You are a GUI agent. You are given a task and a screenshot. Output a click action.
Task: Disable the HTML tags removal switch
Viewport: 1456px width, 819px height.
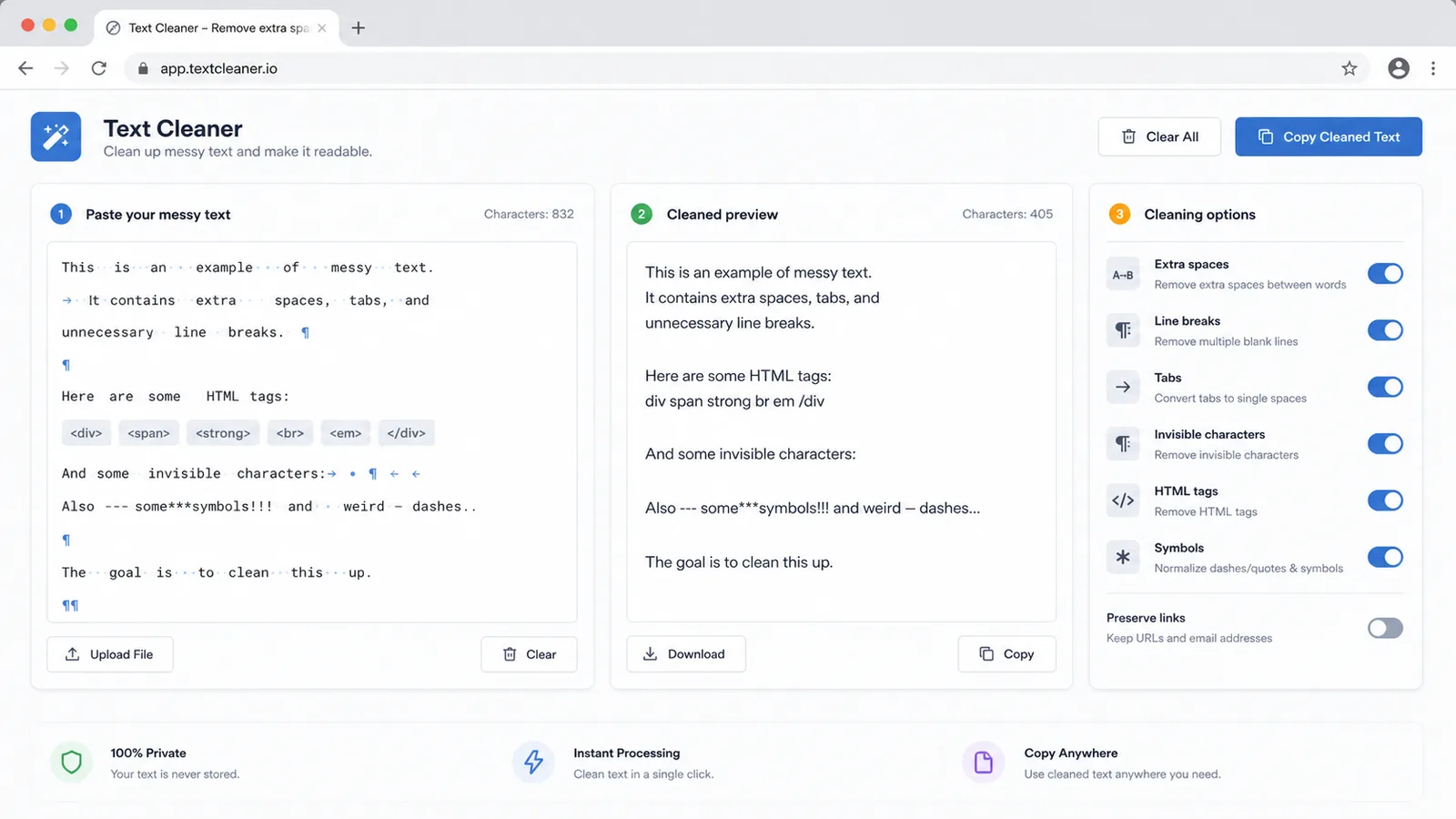click(x=1385, y=500)
